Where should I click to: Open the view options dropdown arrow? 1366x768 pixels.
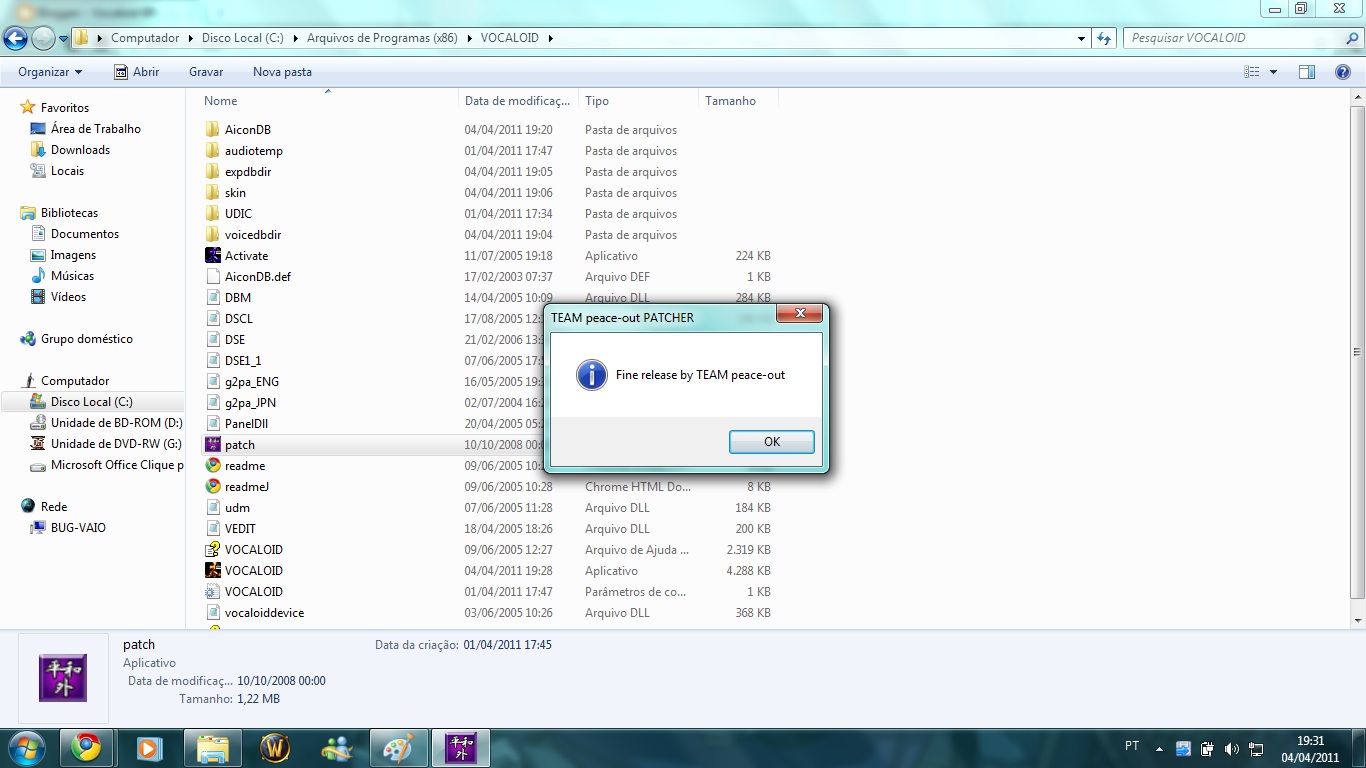[x=1273, y=72]
